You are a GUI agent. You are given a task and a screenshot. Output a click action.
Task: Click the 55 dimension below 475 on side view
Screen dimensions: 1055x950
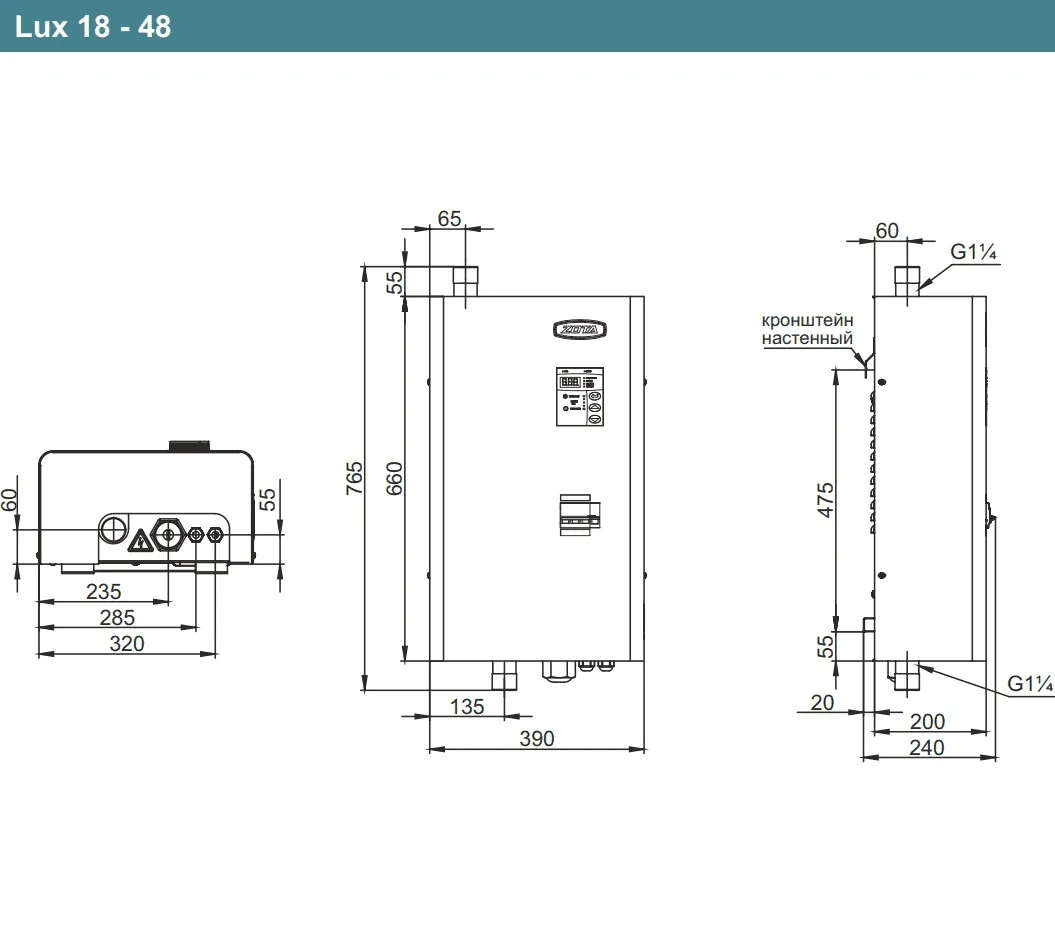tap(826, 647)
